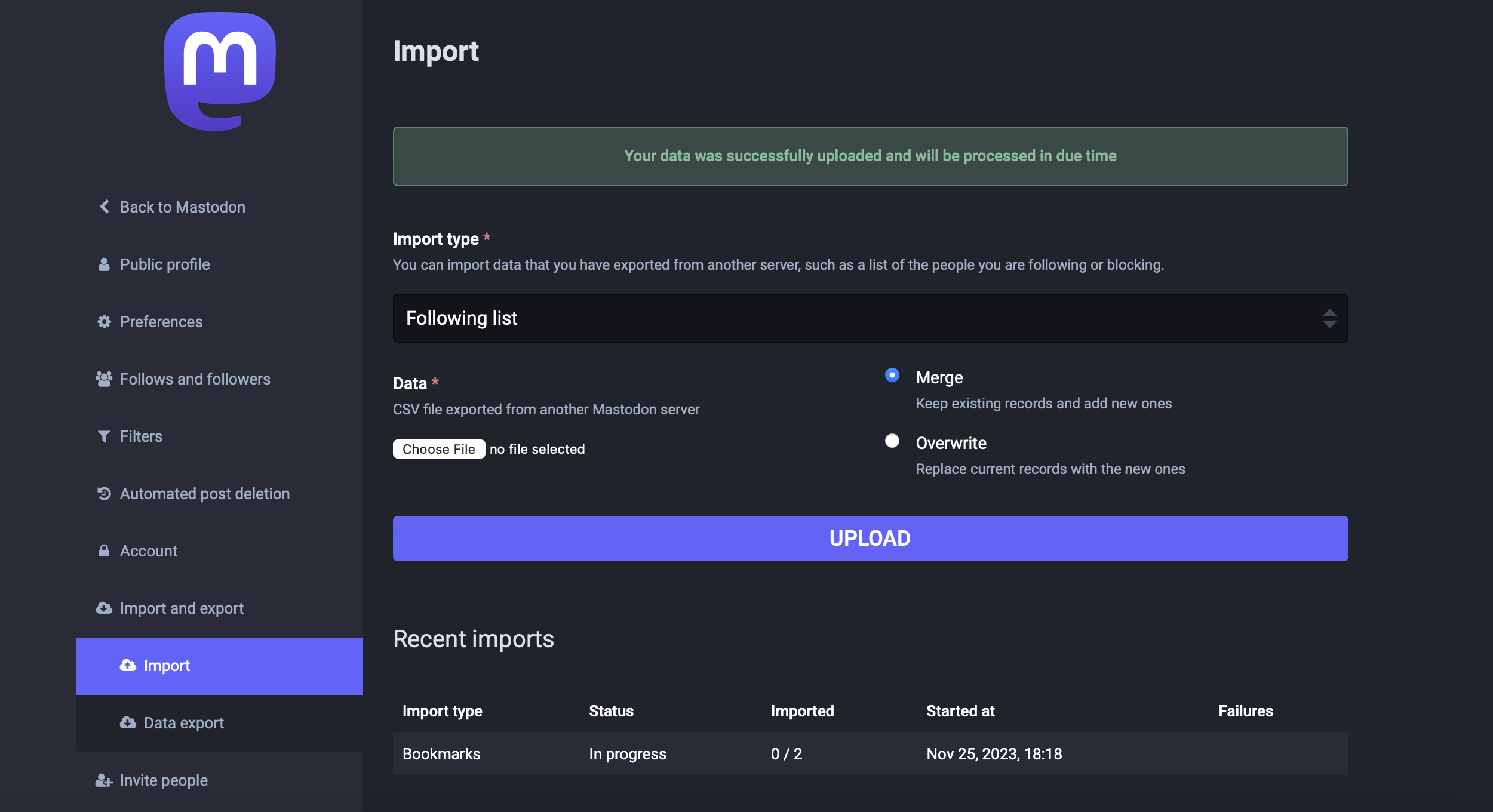Select the Merge radio button
This screenshot has width=1493, height=812.
[892, 376]
